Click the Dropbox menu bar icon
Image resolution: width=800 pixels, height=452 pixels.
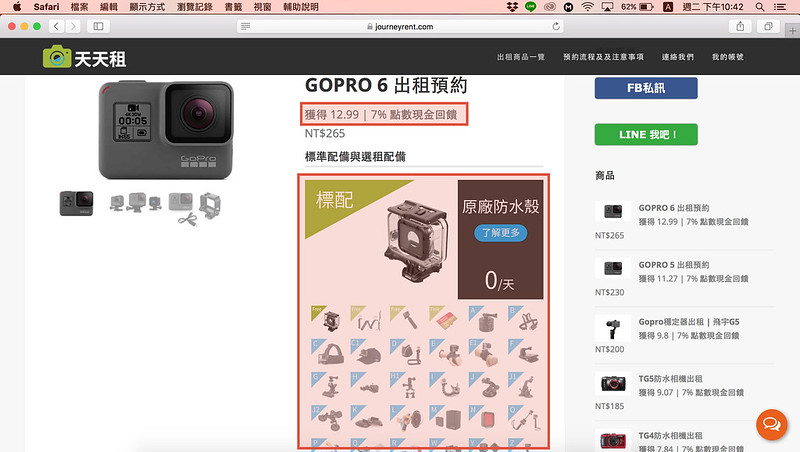point(512,7)
